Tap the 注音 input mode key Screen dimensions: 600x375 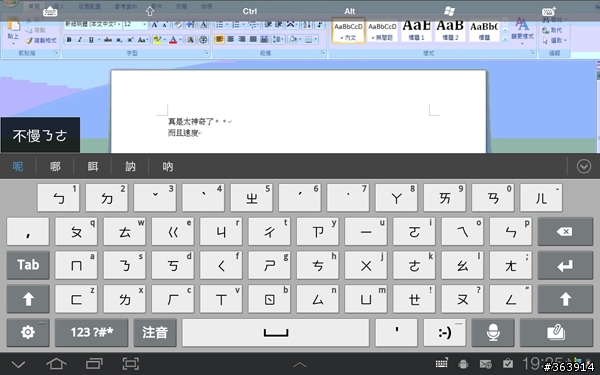point(155,332)
